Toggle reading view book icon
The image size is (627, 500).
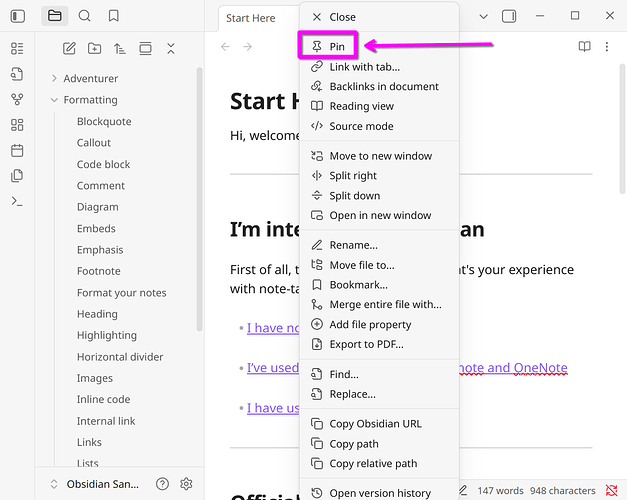(585, 47)
